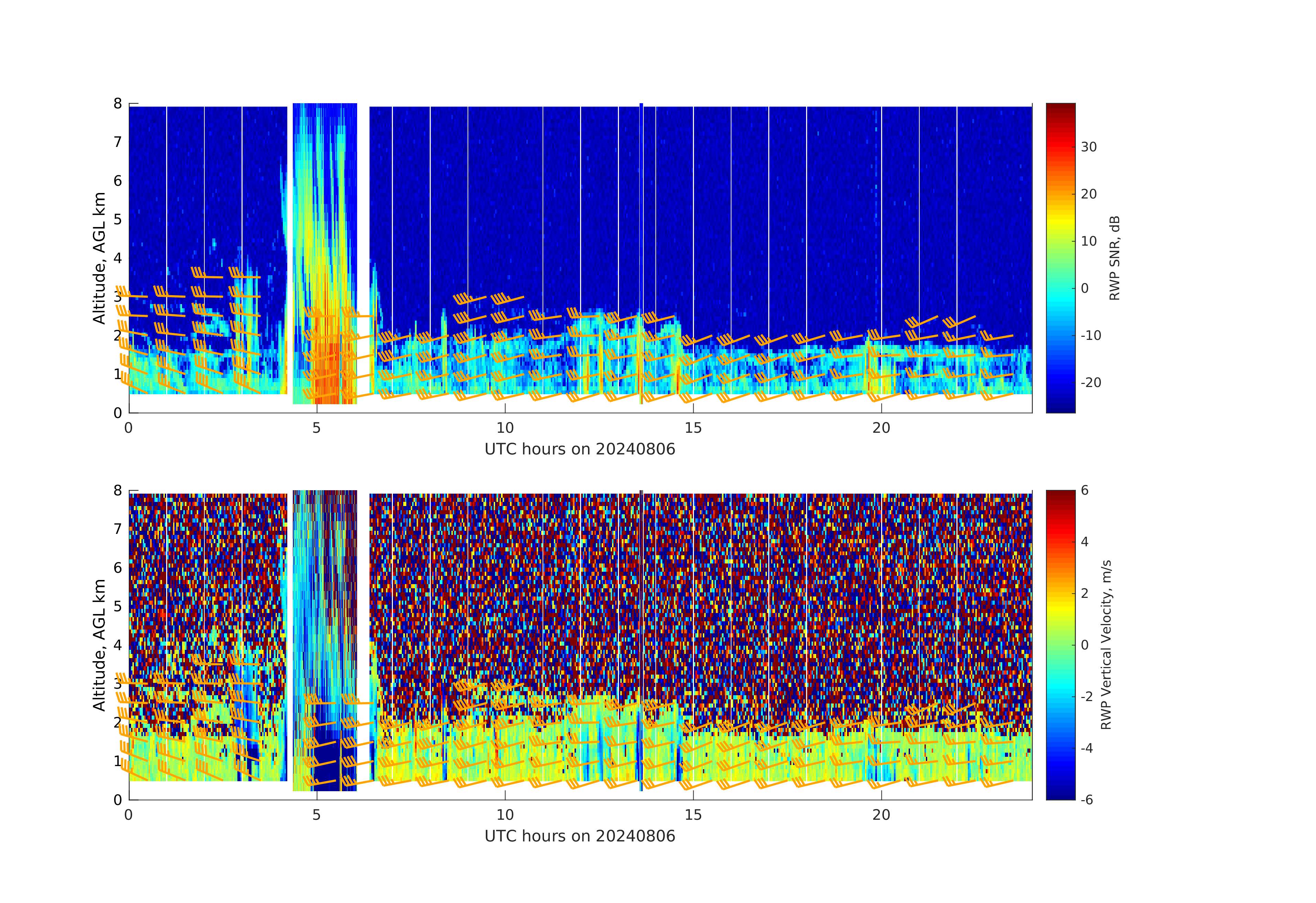The image size is (1316, 903).
Task: Click the 'RWP SNR, dB' colorbar label
Action: [1114, 258]
